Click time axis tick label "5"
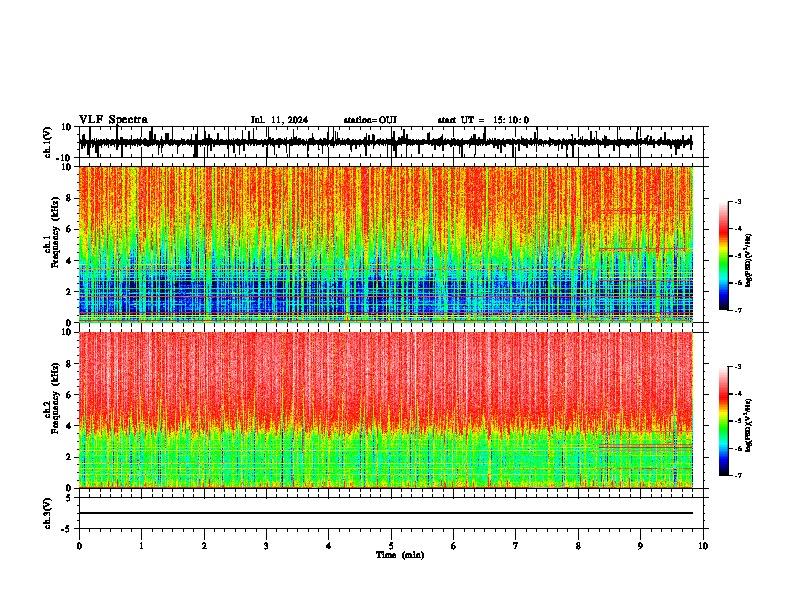This screenshot has width=792, height=612. click(x=391, y=546)
